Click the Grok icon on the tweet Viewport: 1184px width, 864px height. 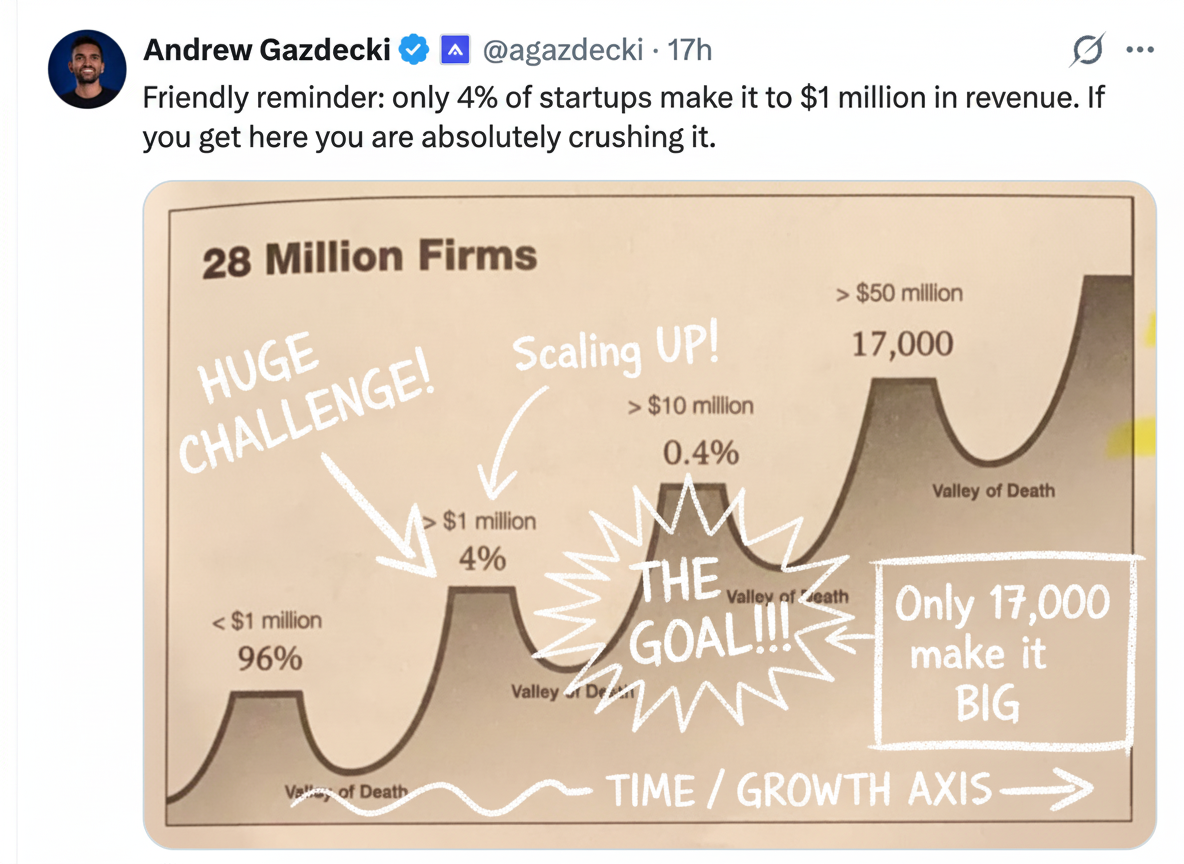tap(1087, 49)
